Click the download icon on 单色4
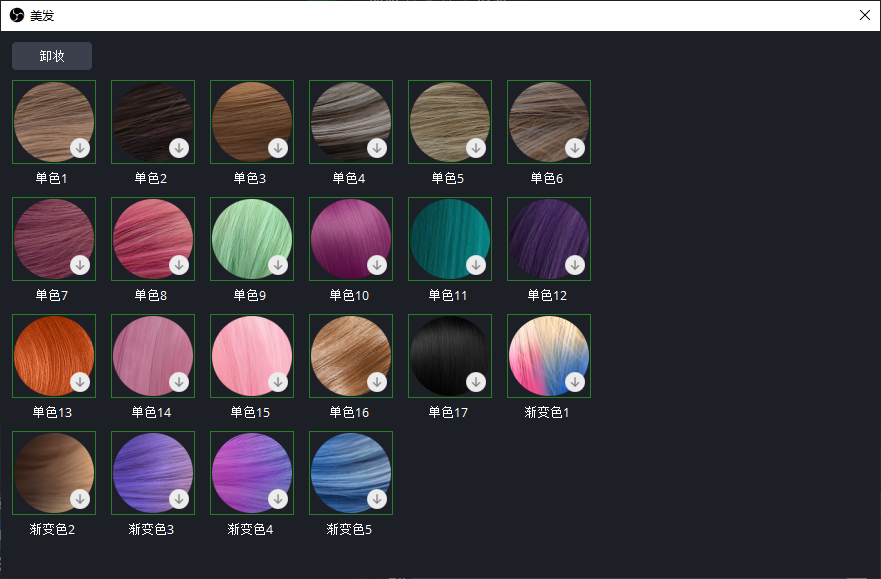Image resolution: width=881 pixels, height=579 pixels. pos(375,147)
